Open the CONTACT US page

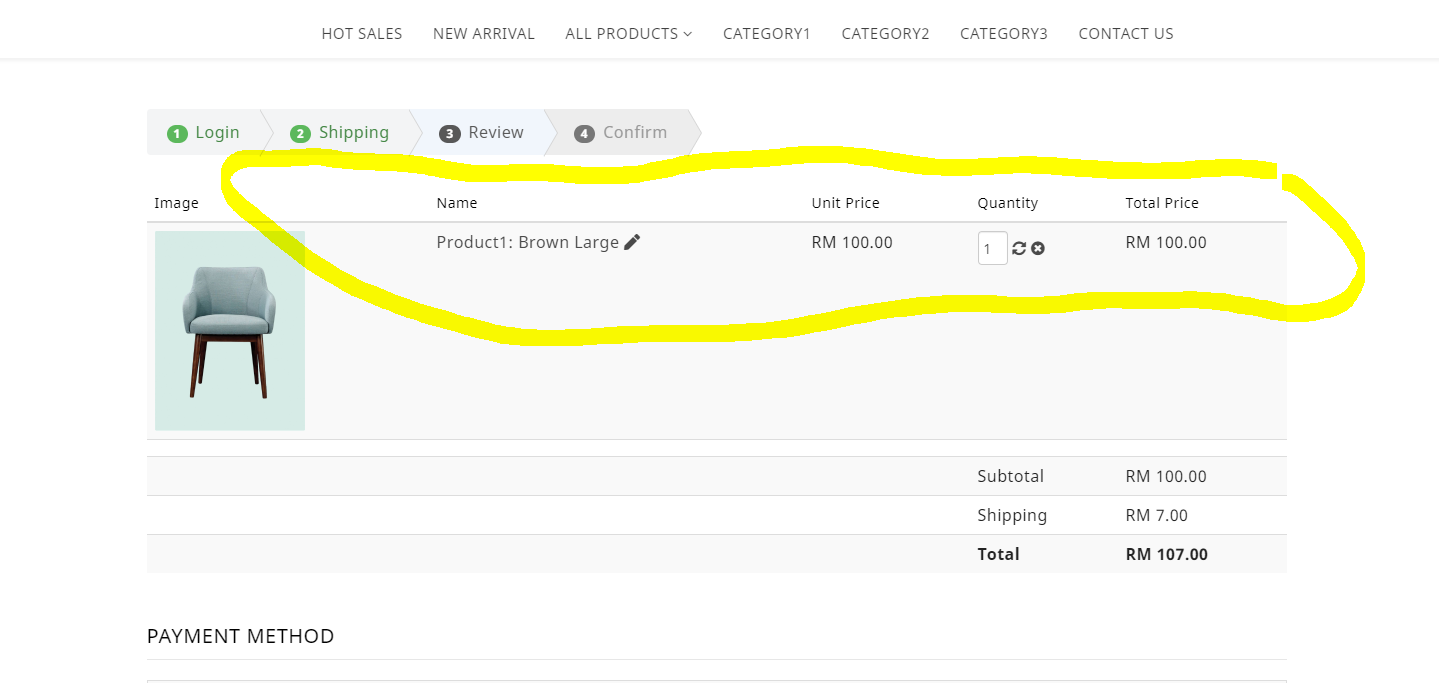point(1126,34)
